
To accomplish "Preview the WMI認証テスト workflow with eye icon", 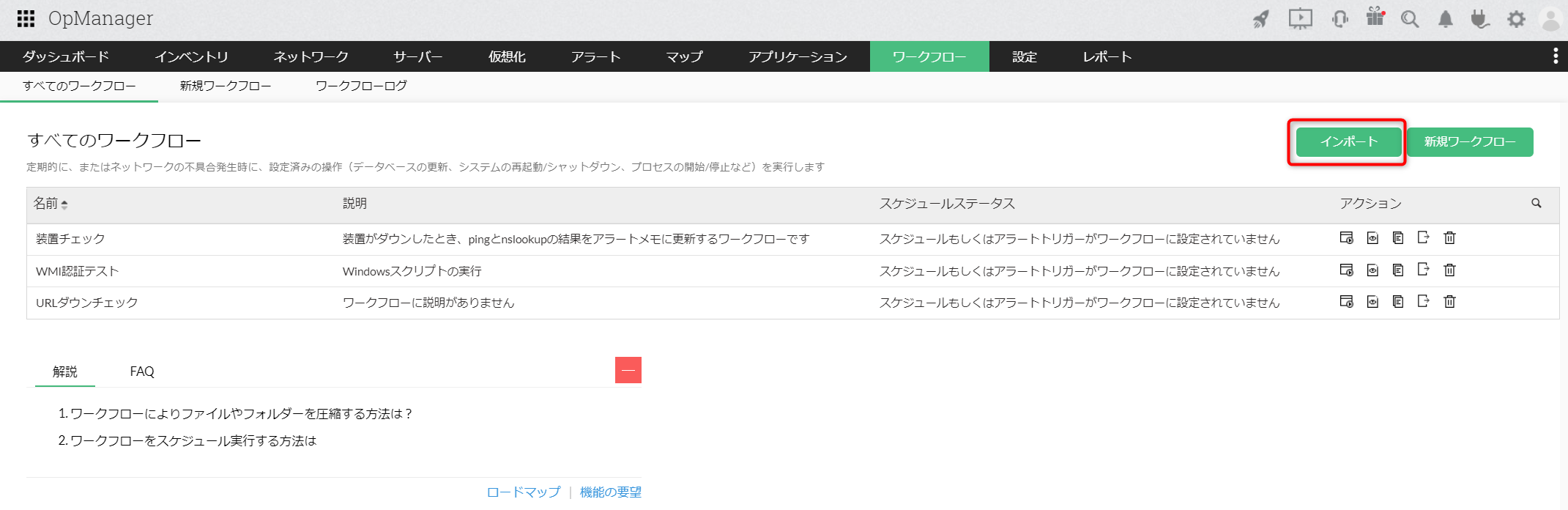I will [x=1372, y=270].
